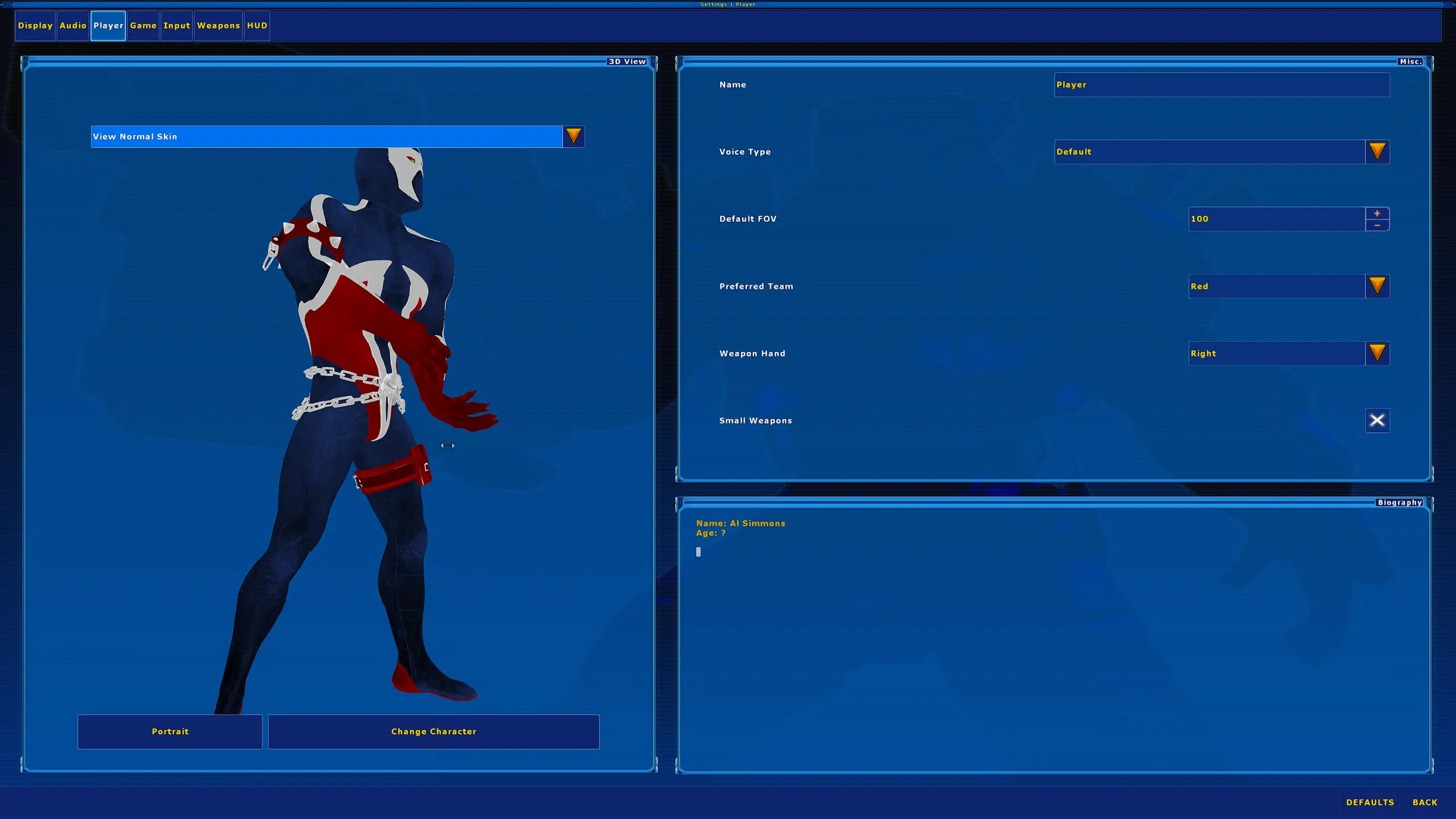
Task: Click the Portrait button
Action: click(170, 731)
